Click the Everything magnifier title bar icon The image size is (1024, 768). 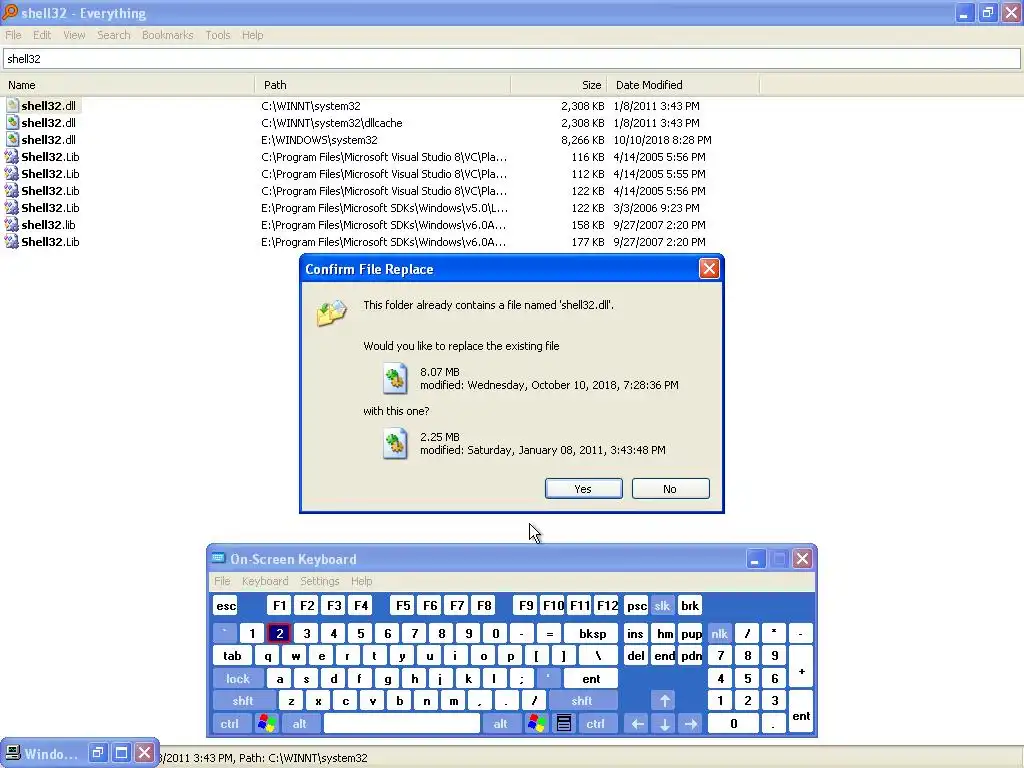[x=10, y=12]
